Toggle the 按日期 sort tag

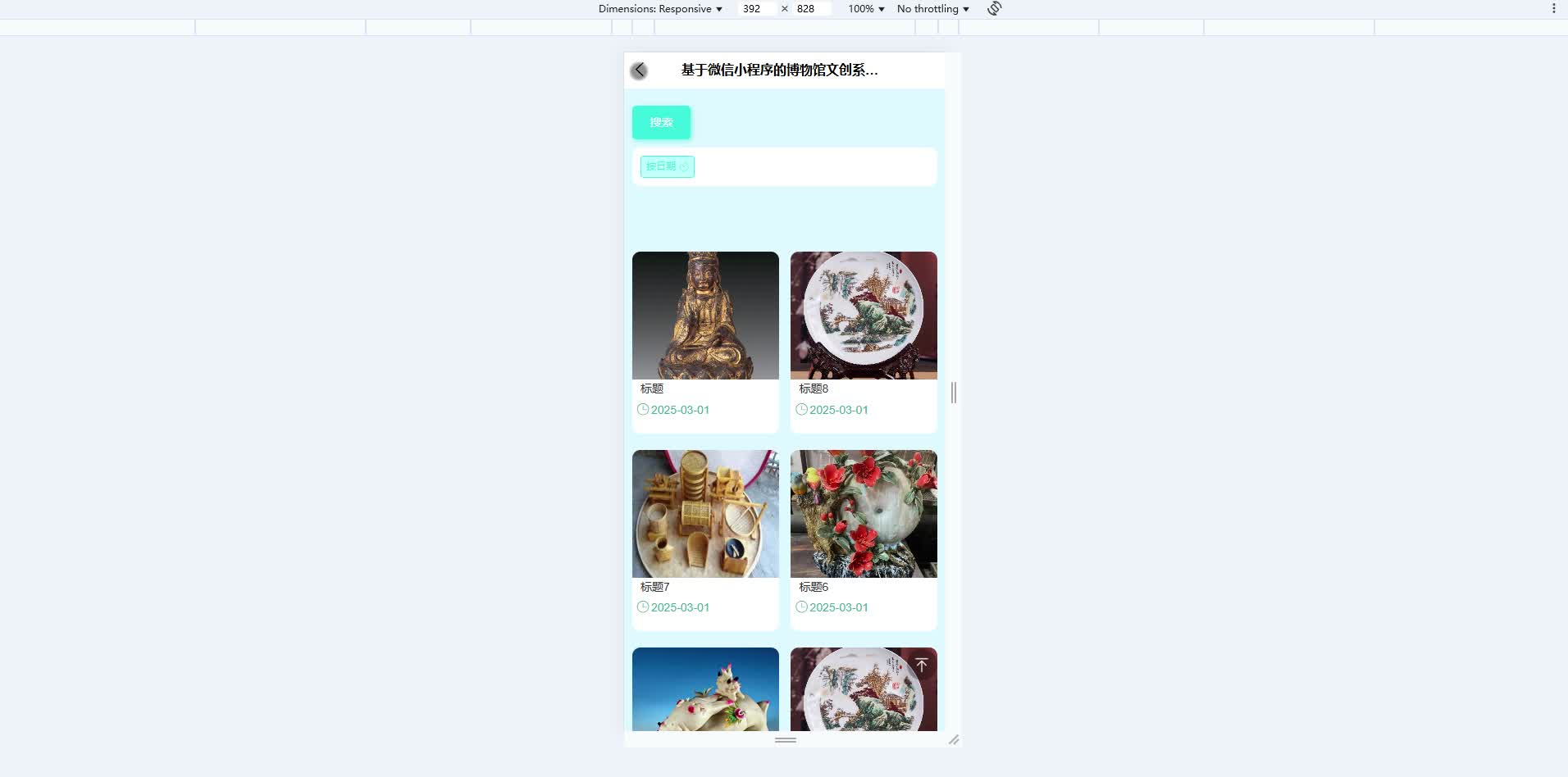pos(668,166)
